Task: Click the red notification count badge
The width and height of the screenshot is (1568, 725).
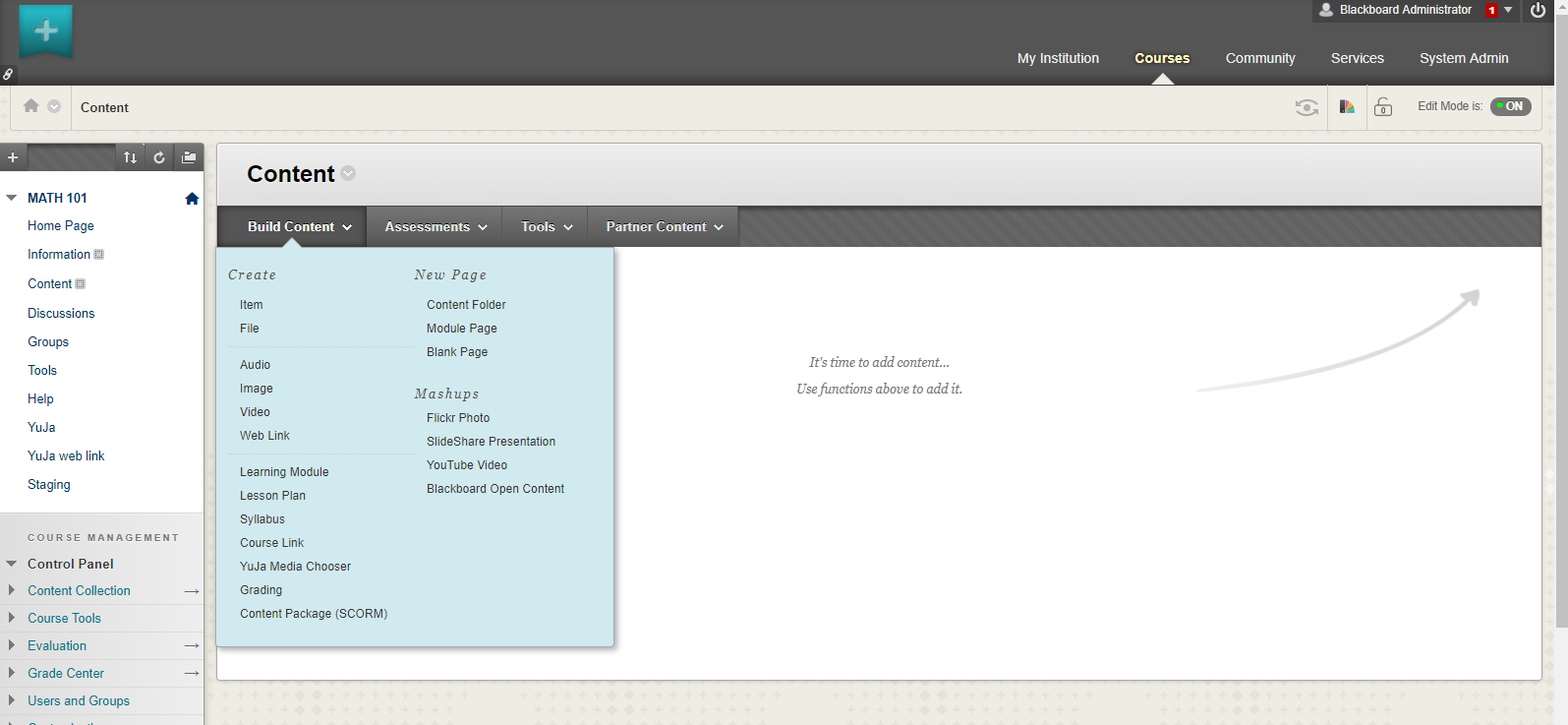Action: click(1491, 11)
